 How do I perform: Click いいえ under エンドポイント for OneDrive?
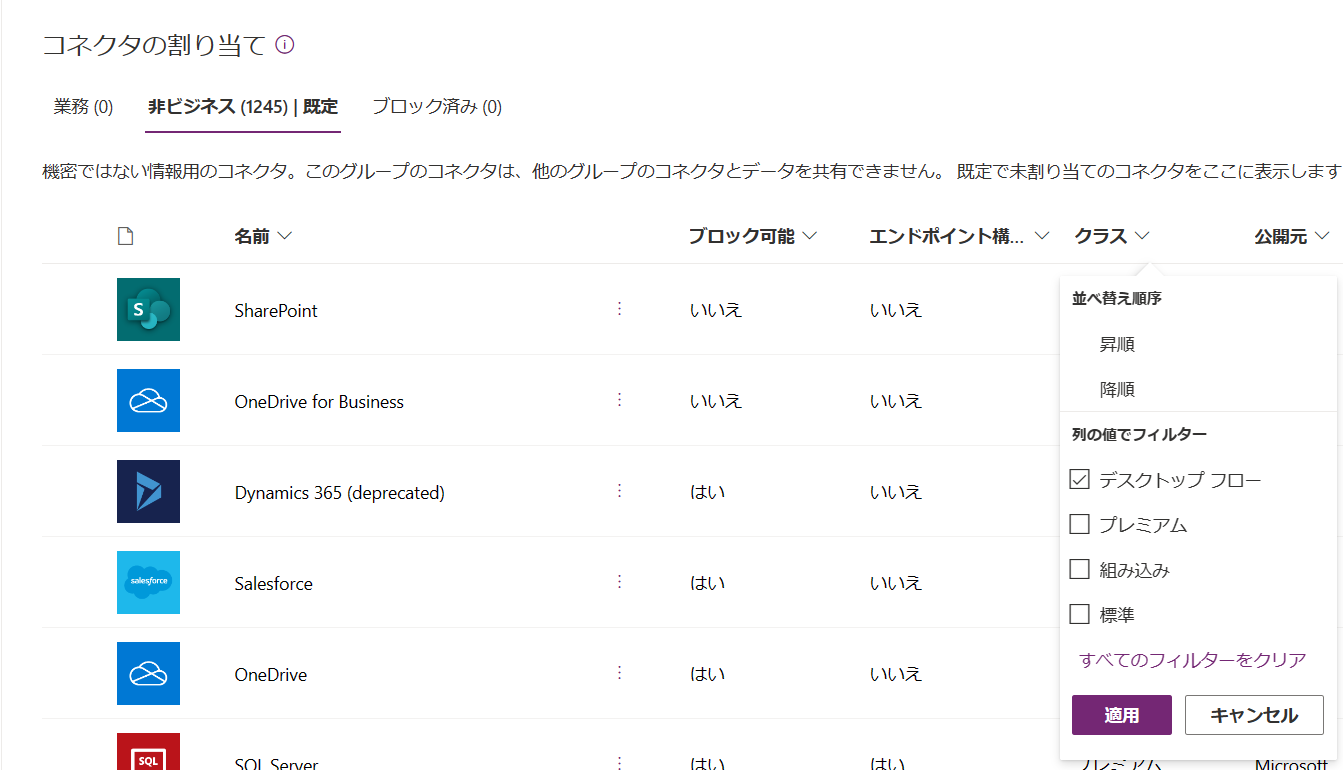(x=896, y=674)
